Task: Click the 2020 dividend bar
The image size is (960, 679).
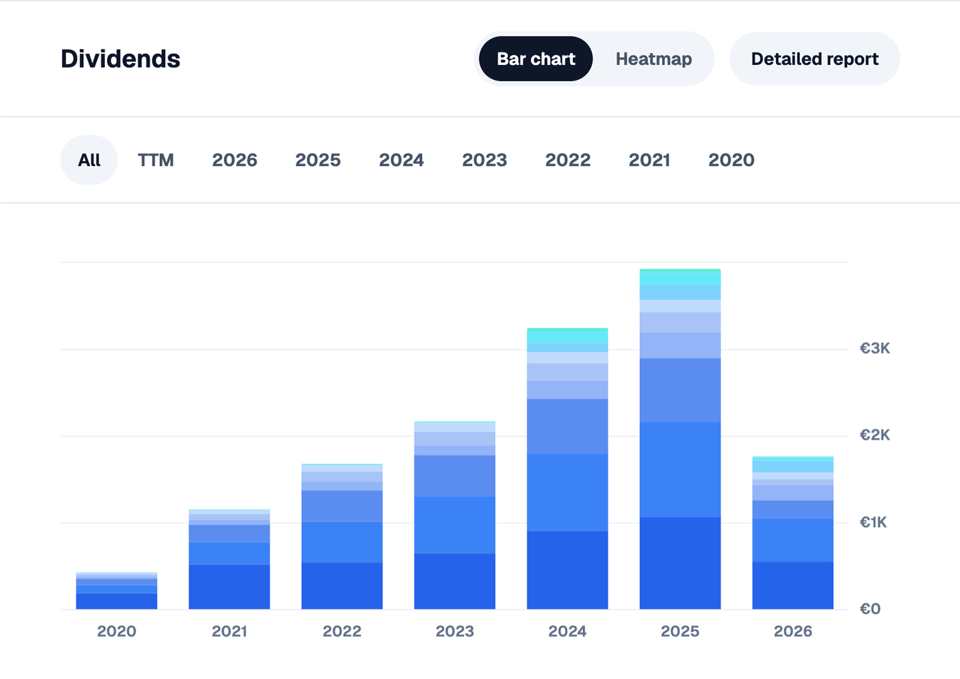Action: pyautogui.click(x=116, y=591)
